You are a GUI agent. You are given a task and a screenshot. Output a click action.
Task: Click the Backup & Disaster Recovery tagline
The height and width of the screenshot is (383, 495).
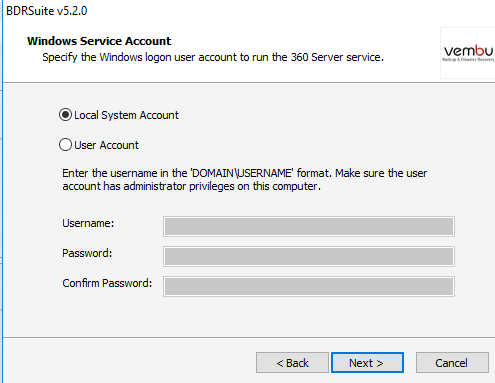(x=468, y=60)
